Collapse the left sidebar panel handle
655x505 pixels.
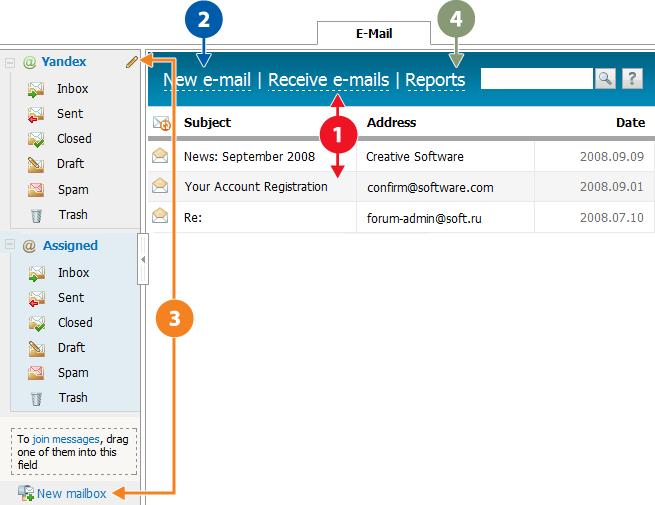pyautogui.click(x=143, y=259)
